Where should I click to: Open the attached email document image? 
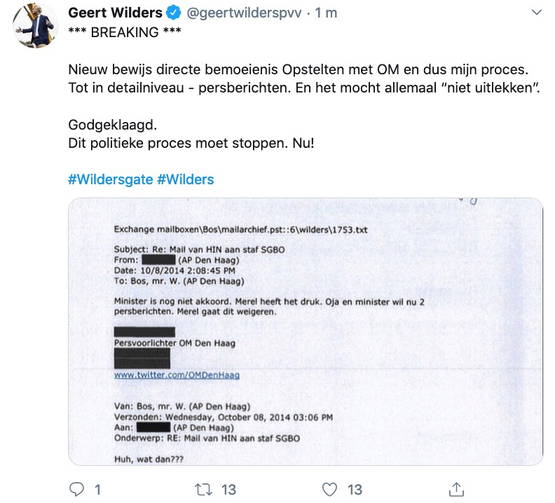[305, 331]
